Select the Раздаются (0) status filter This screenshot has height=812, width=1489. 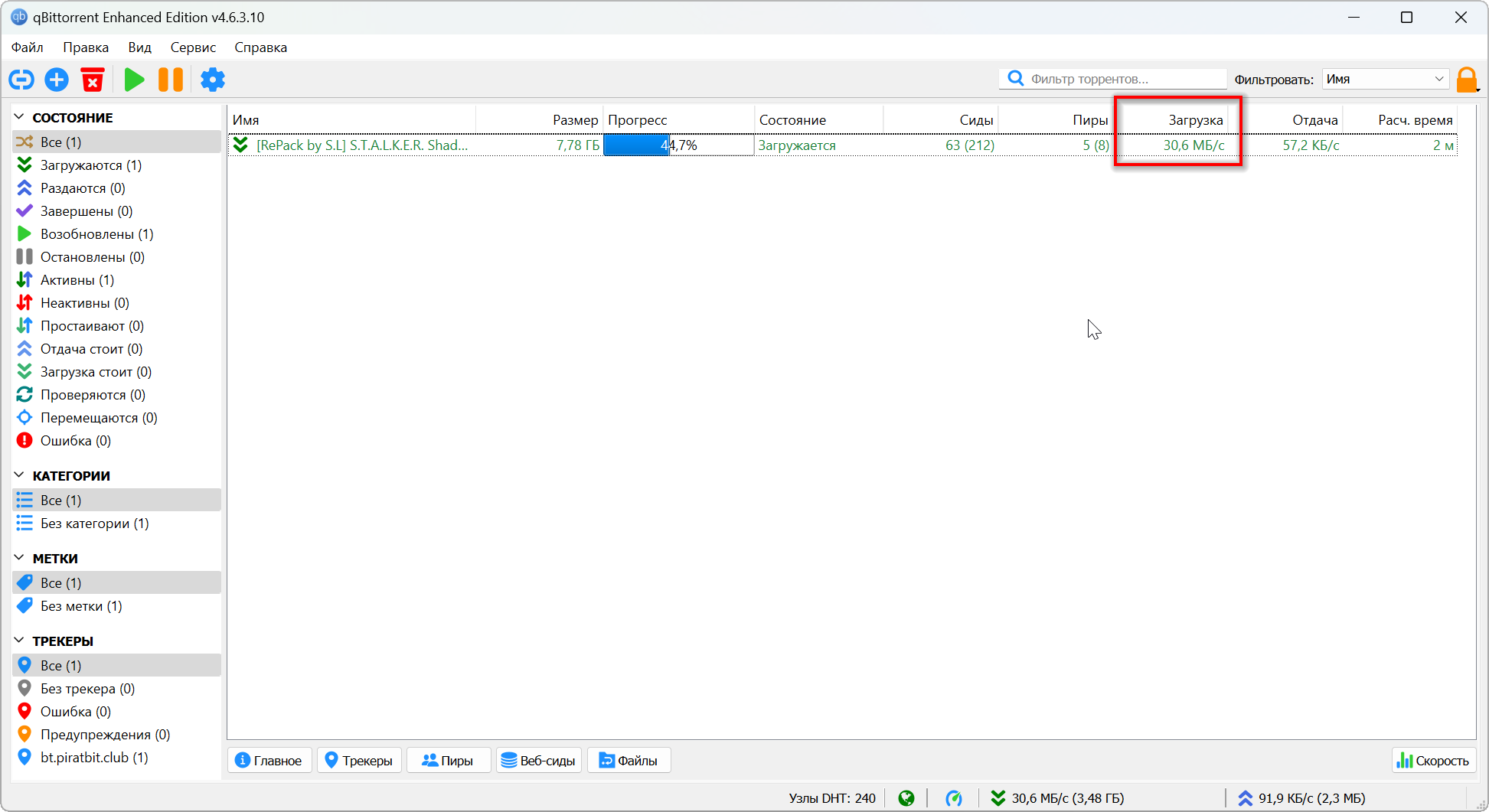coord(117,188)
